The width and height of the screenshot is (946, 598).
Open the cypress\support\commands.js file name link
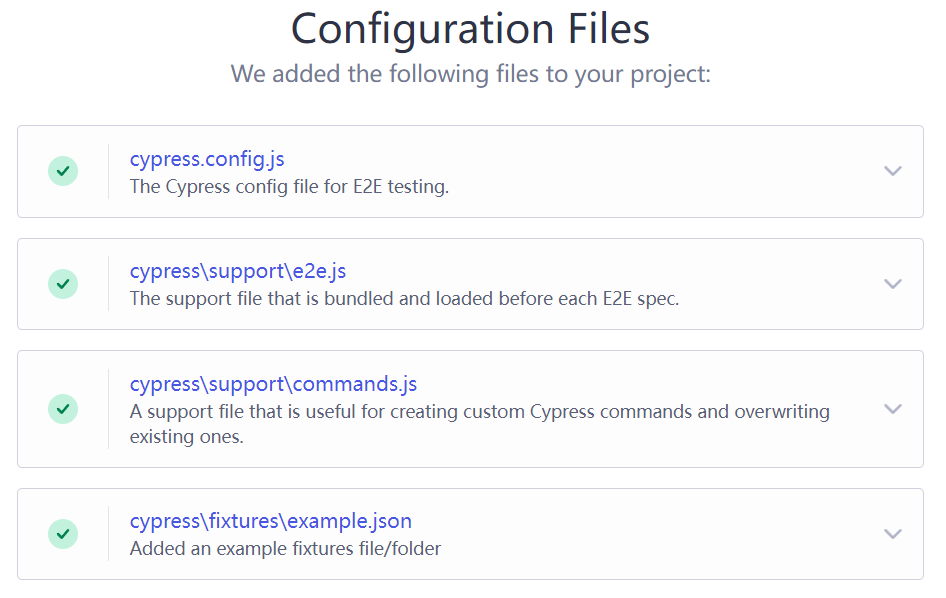click(x=273, y=384)
